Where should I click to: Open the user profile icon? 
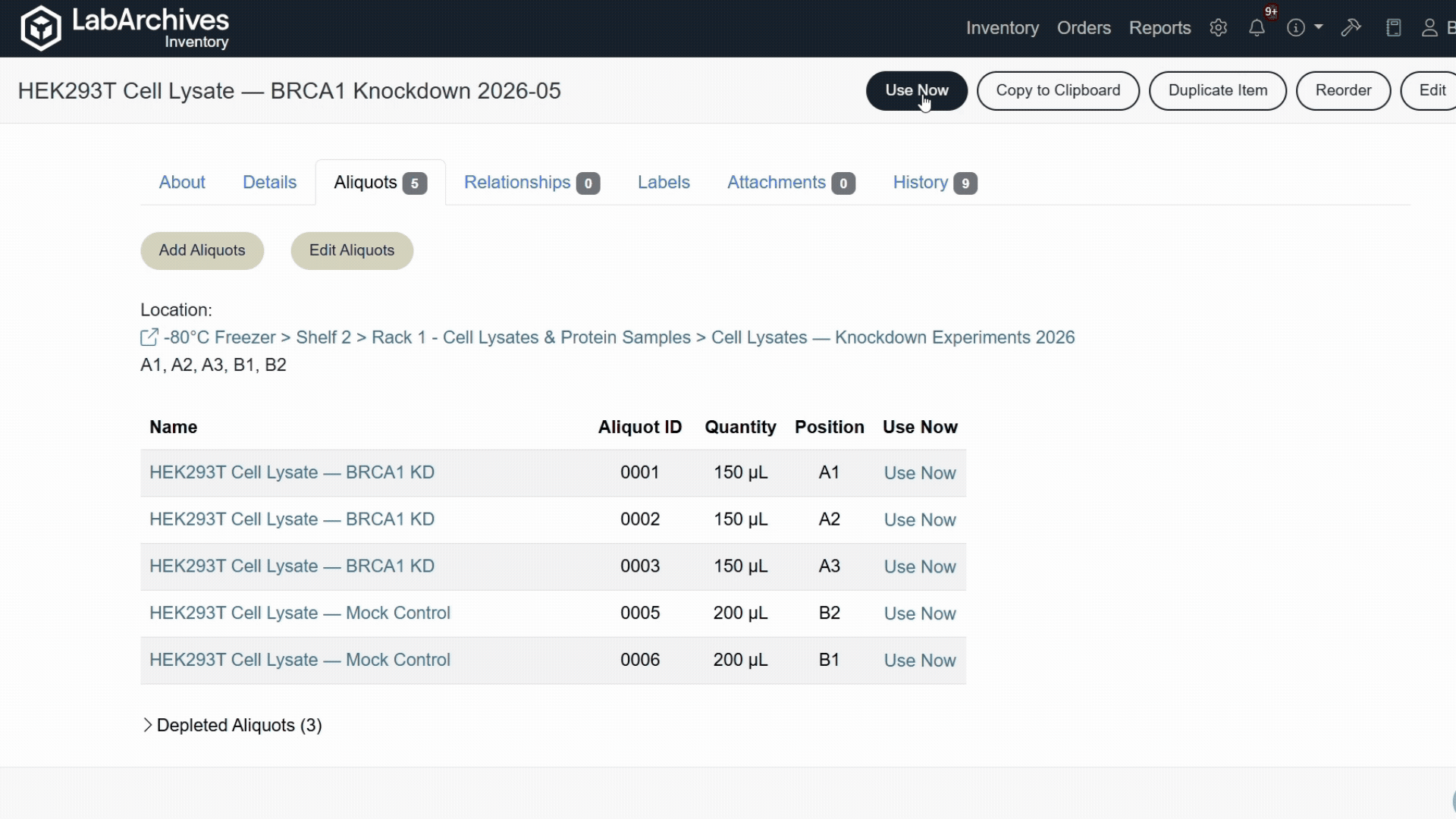[1429, 28]
